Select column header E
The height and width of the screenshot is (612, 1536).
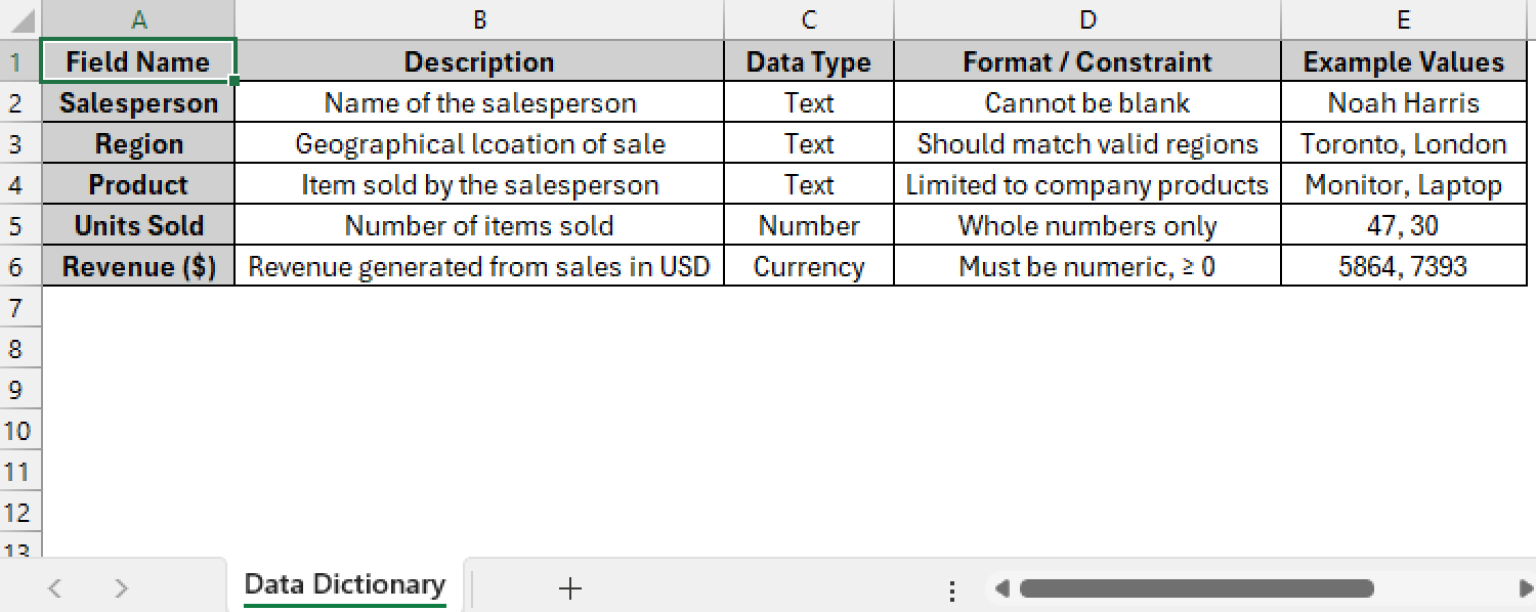click(1403, 18)
